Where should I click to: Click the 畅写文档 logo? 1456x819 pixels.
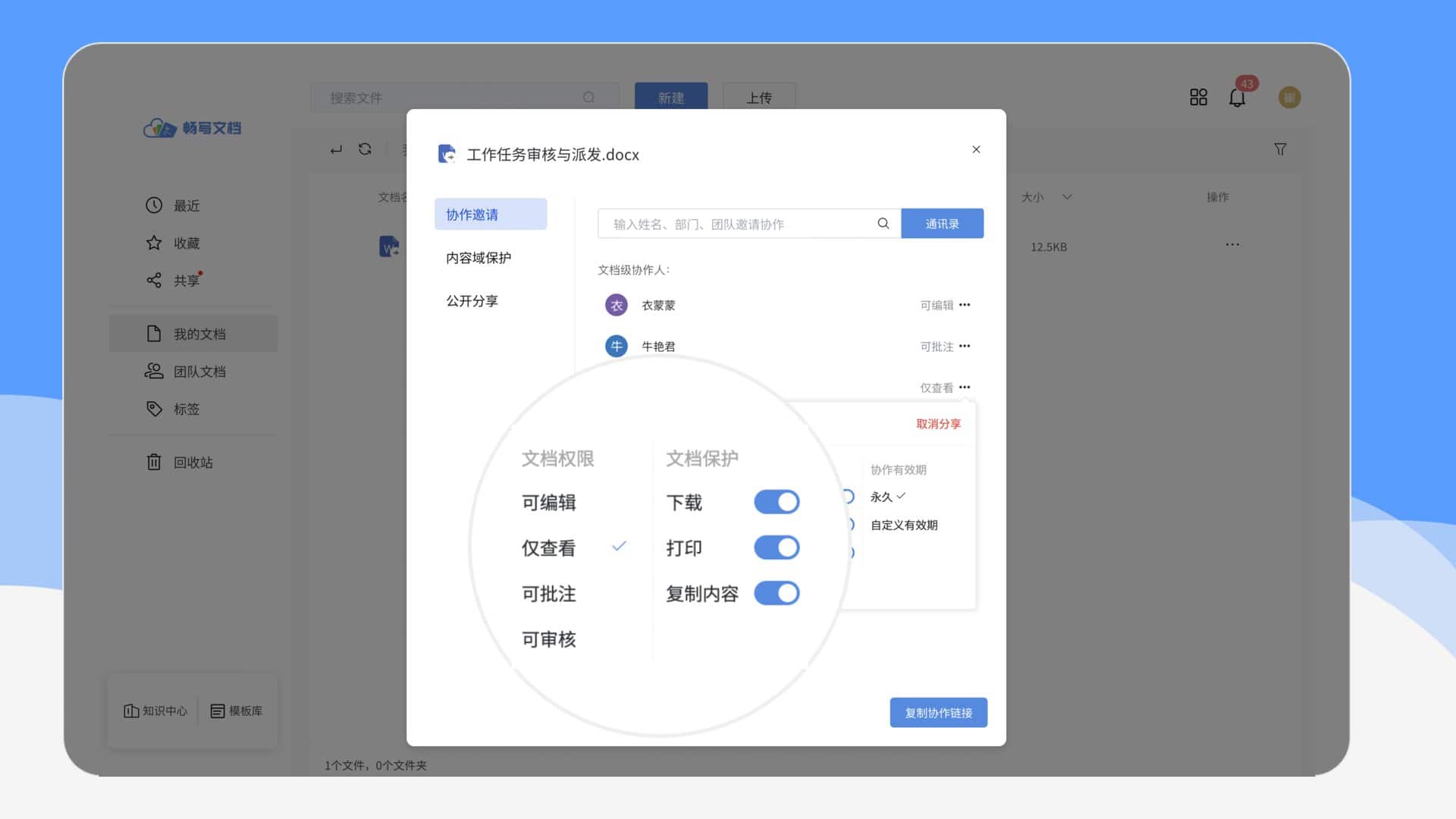(x=192, y=128)
